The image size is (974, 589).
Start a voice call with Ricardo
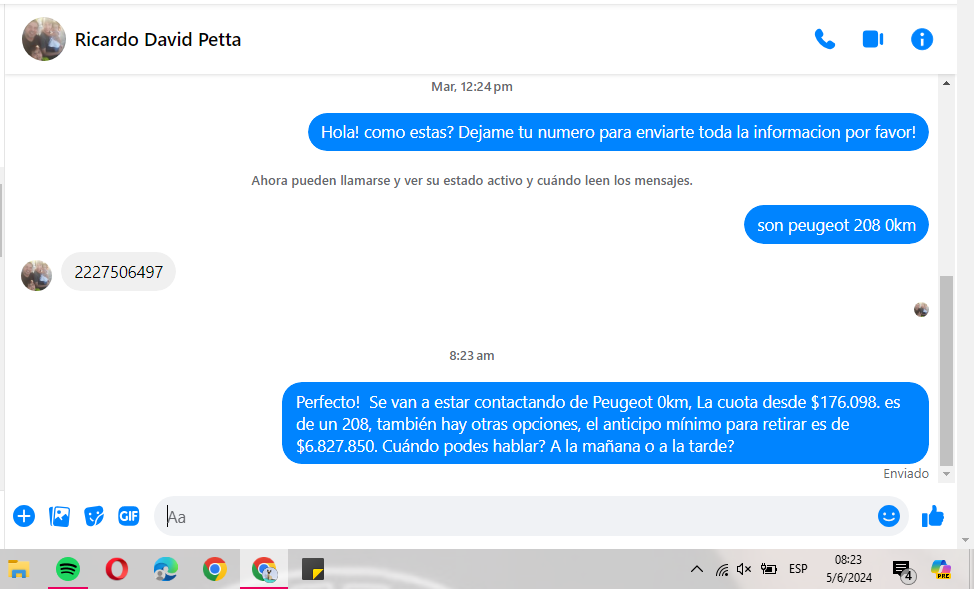[824, 40]
